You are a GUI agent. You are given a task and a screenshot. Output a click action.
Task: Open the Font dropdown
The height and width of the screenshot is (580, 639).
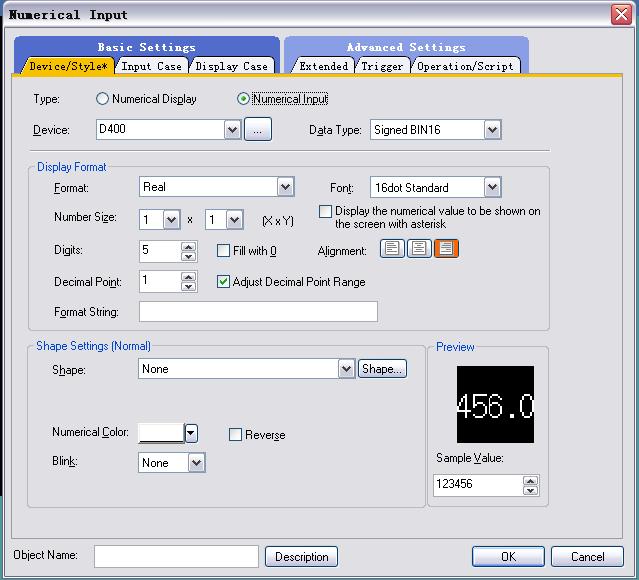491,187
